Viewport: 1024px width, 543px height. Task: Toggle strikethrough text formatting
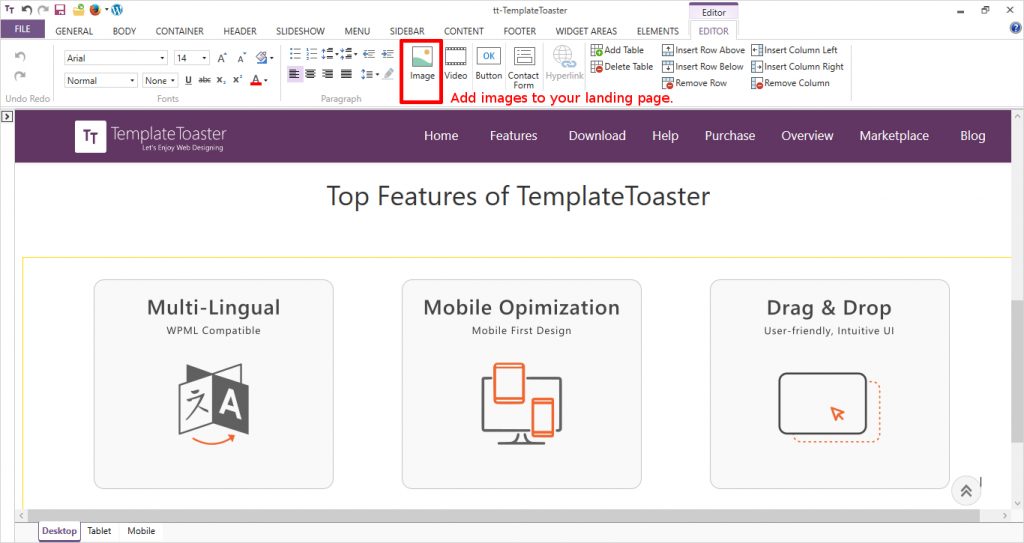[x=204, y=80]
